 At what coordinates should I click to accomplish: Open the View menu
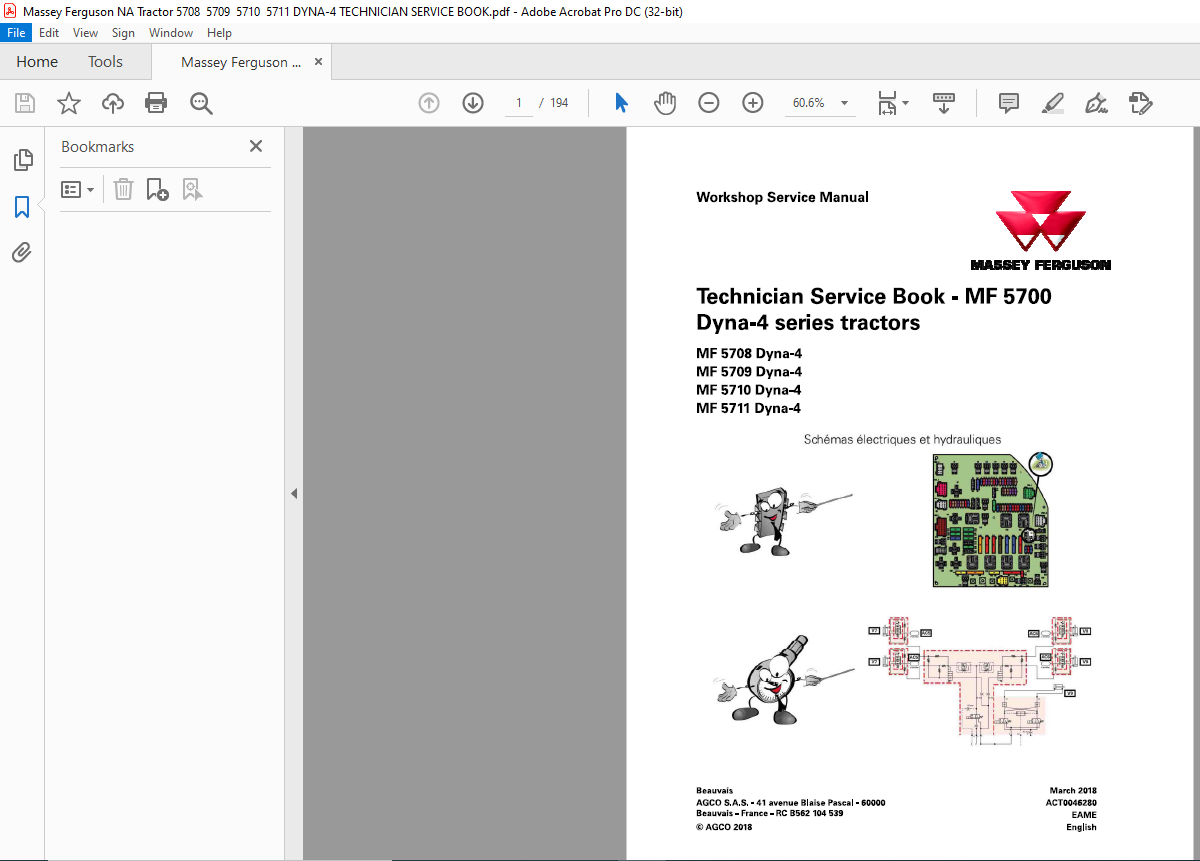[86, 33]
